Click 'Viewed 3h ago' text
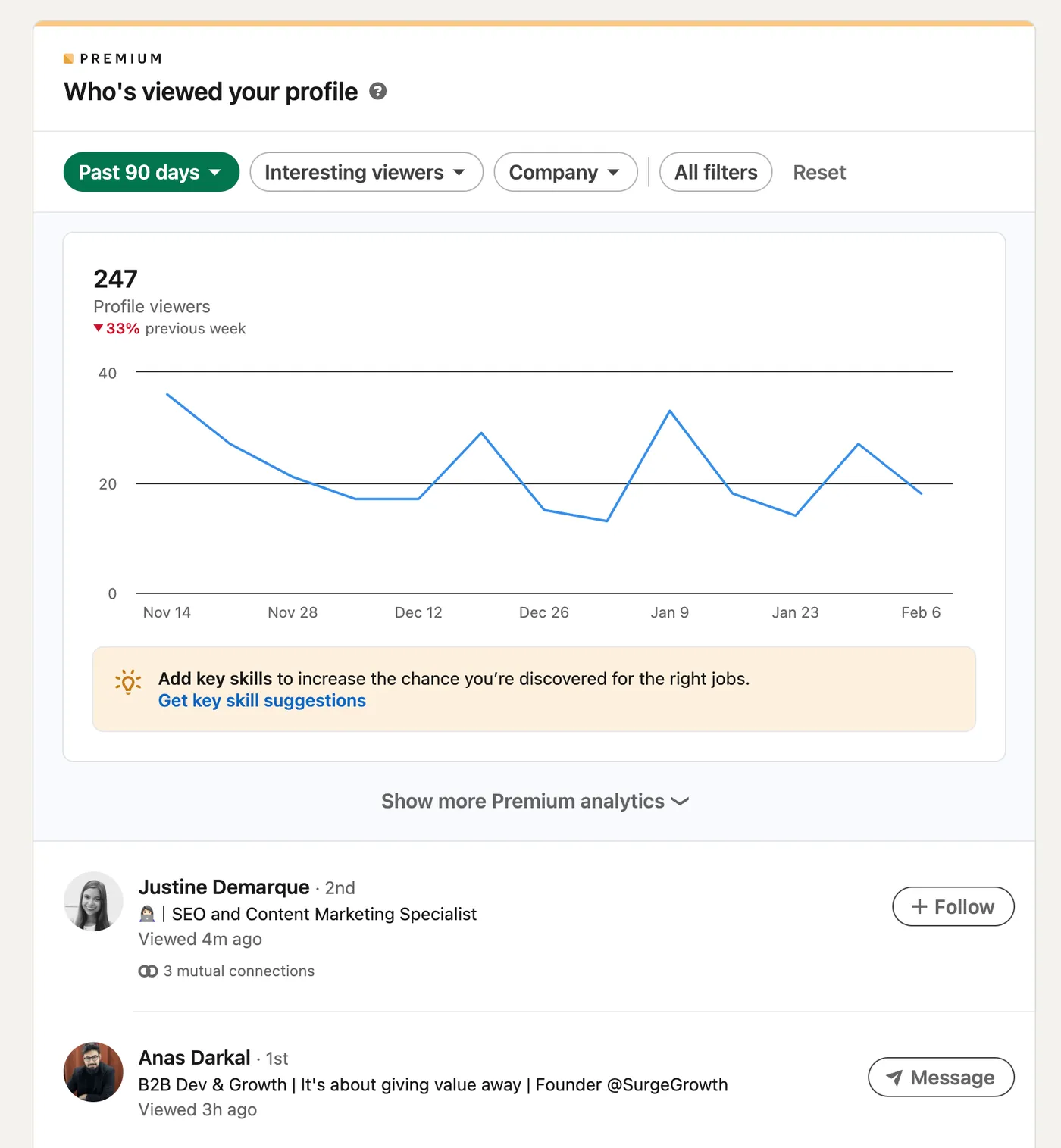The width and height of the screenshot is (1061, 1148). (x=198, y=1109)
